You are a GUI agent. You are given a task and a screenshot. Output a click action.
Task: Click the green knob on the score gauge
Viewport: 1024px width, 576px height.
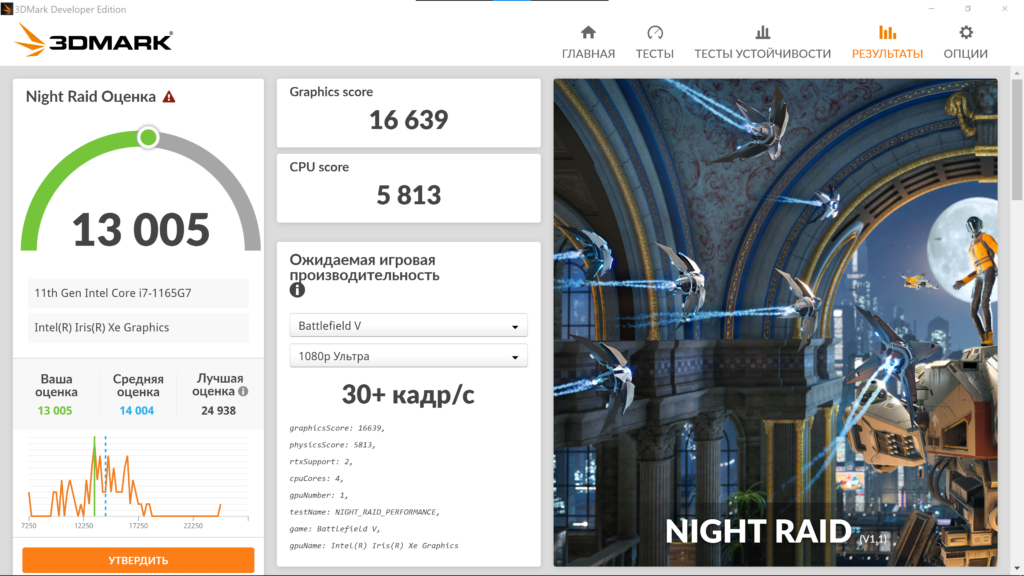click(148, 137)
